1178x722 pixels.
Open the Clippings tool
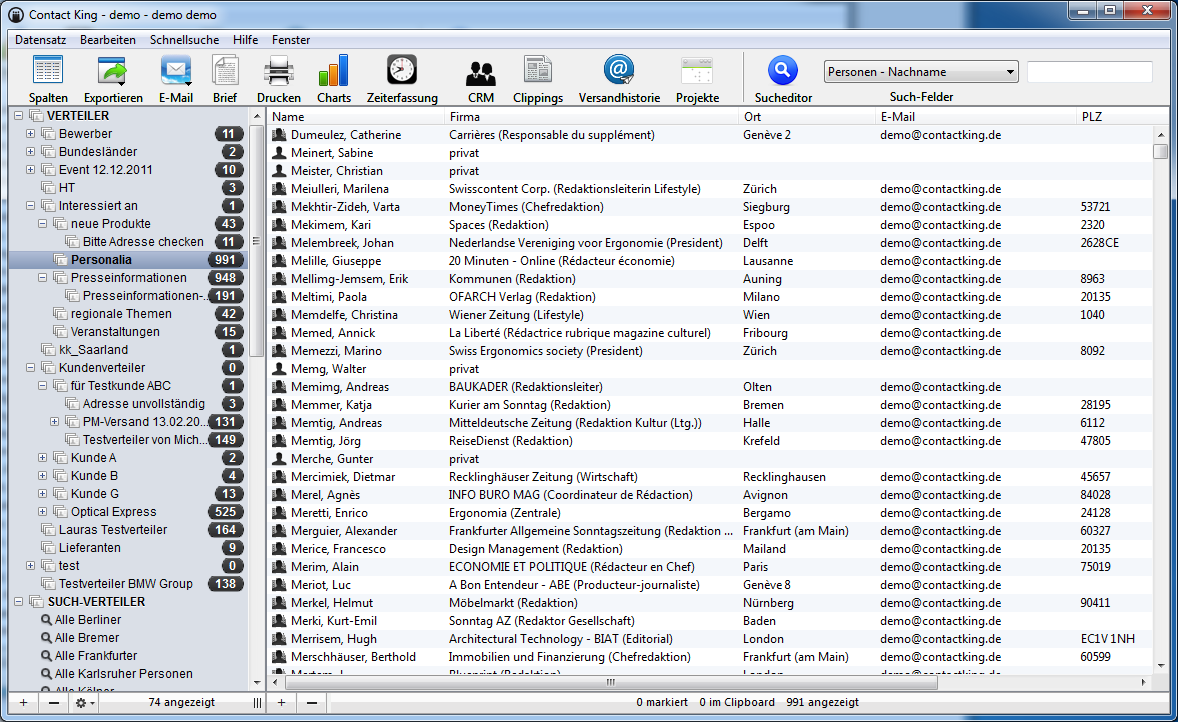pos(538,78)
